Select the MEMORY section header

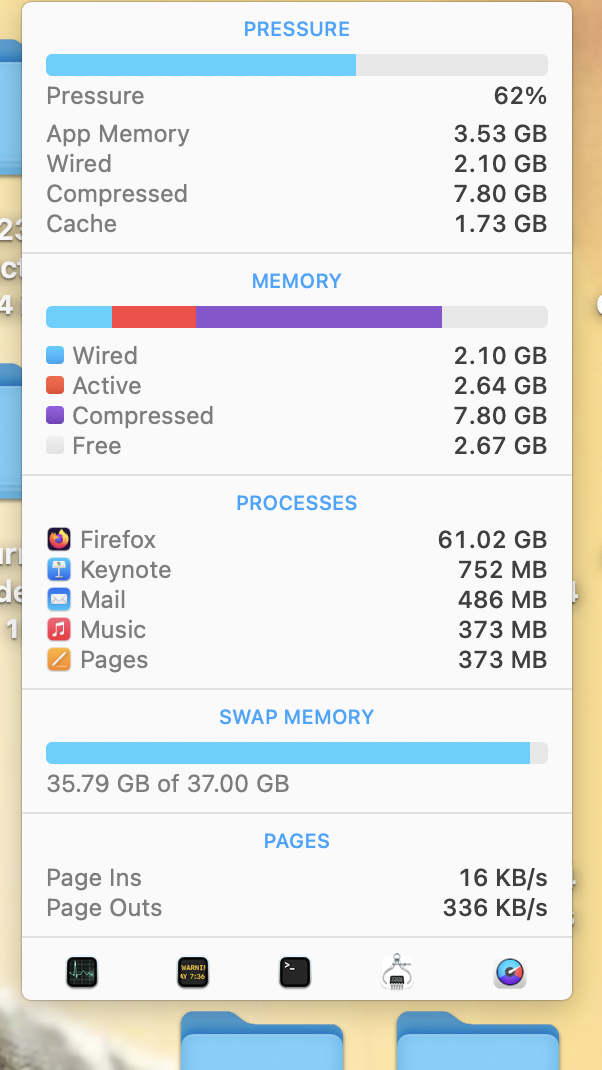pos(296,281)
